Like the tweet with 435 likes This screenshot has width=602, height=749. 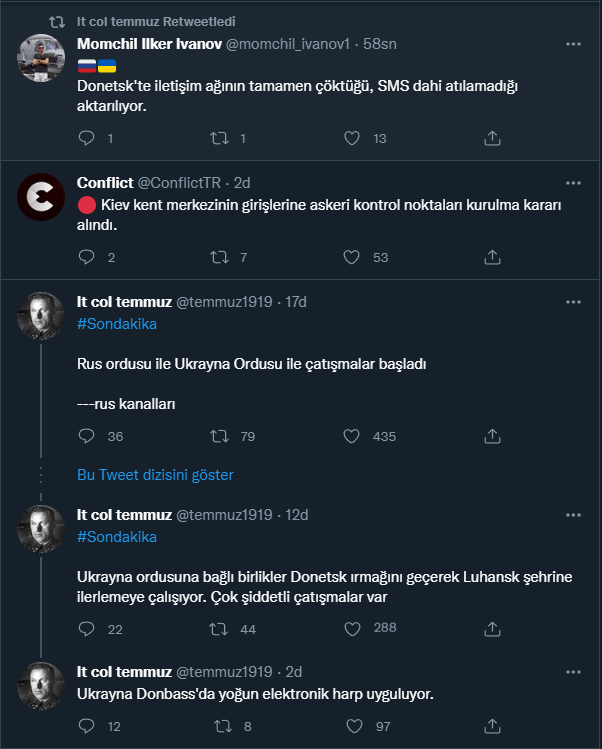click(352, 436)
